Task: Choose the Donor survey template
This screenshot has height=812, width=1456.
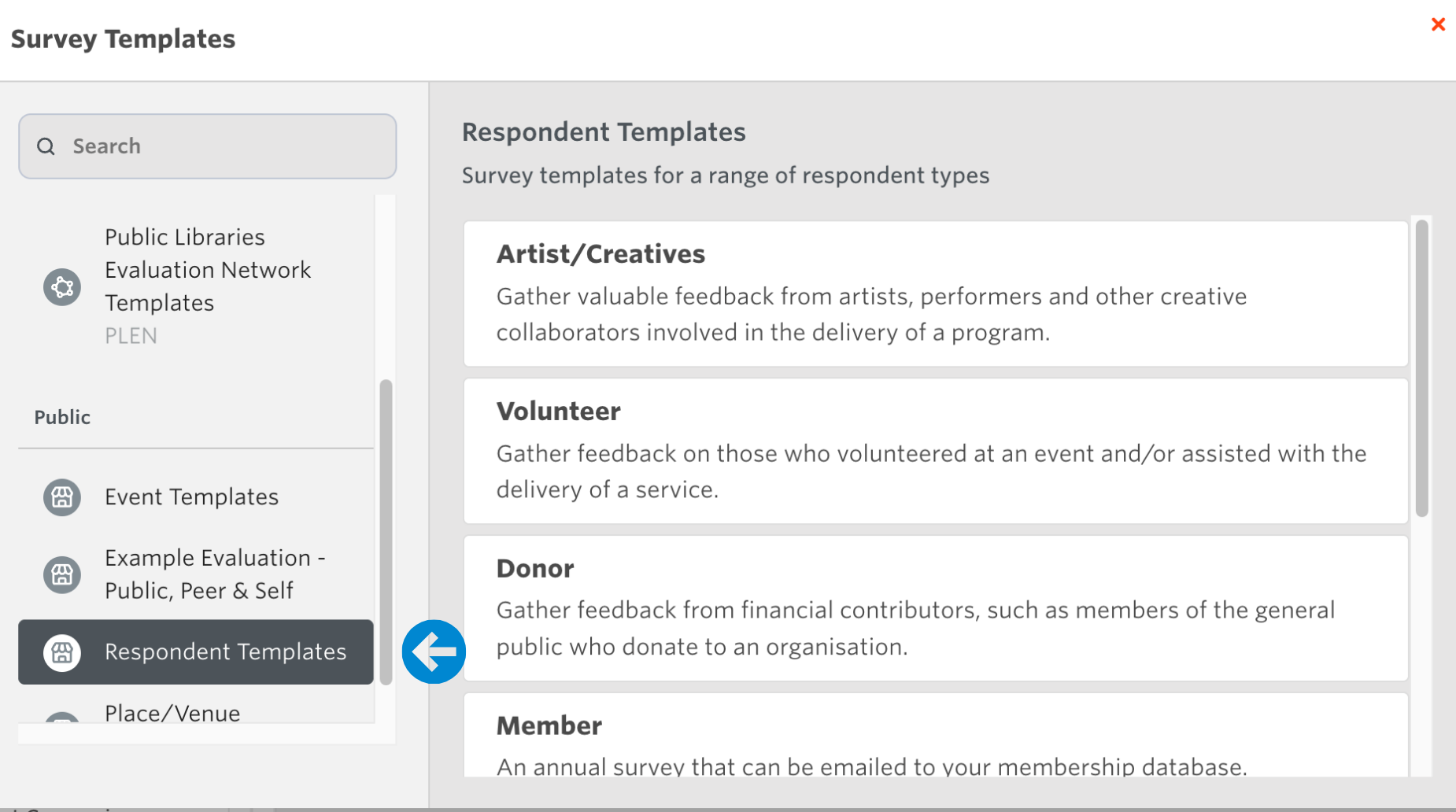Action: tap(935, 608)
